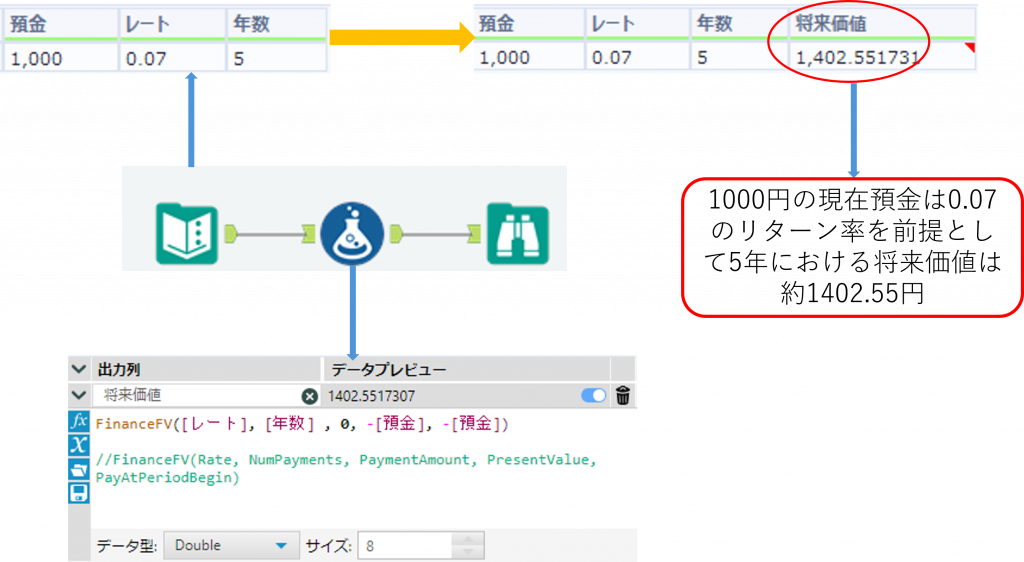
Task: Open saved expressions folder icon
Action: pyautogui.click(x=79, y=469)
